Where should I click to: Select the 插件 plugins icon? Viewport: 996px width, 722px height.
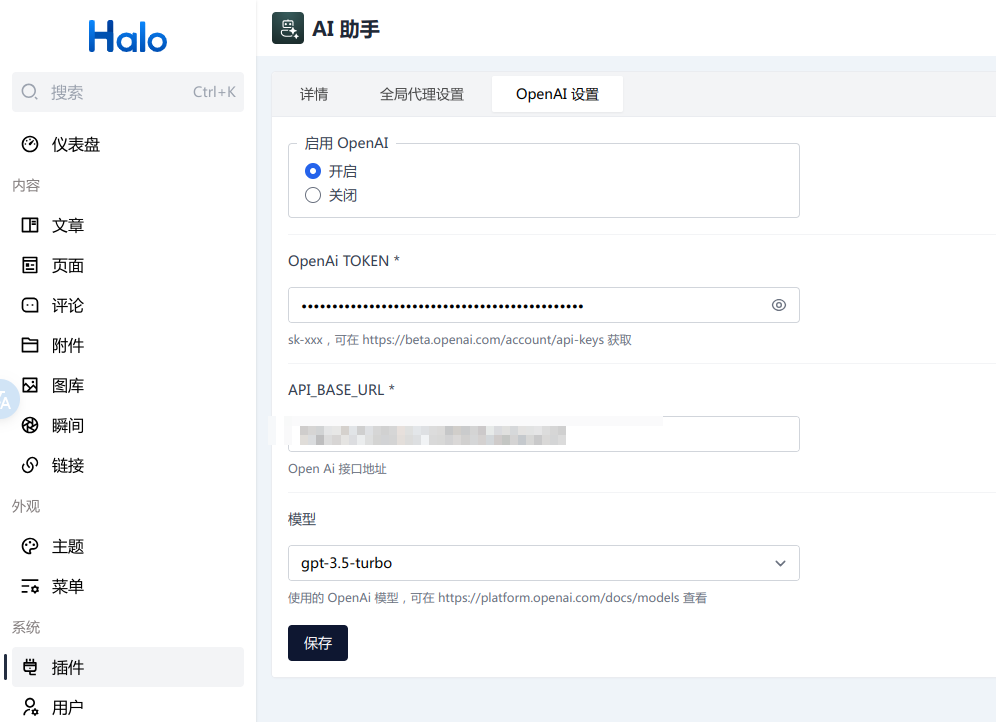[28, 667]
